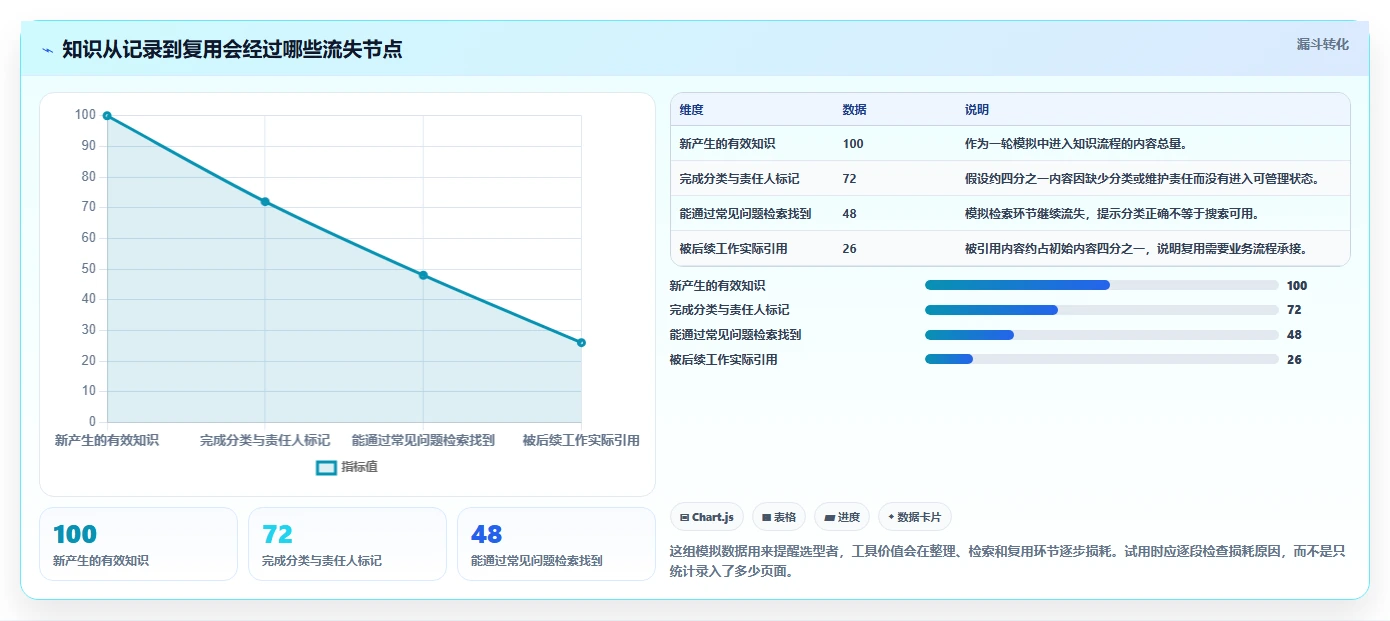1390x621 pixels.
Task: Select the 表格 chip
Action: click(779, 517)
